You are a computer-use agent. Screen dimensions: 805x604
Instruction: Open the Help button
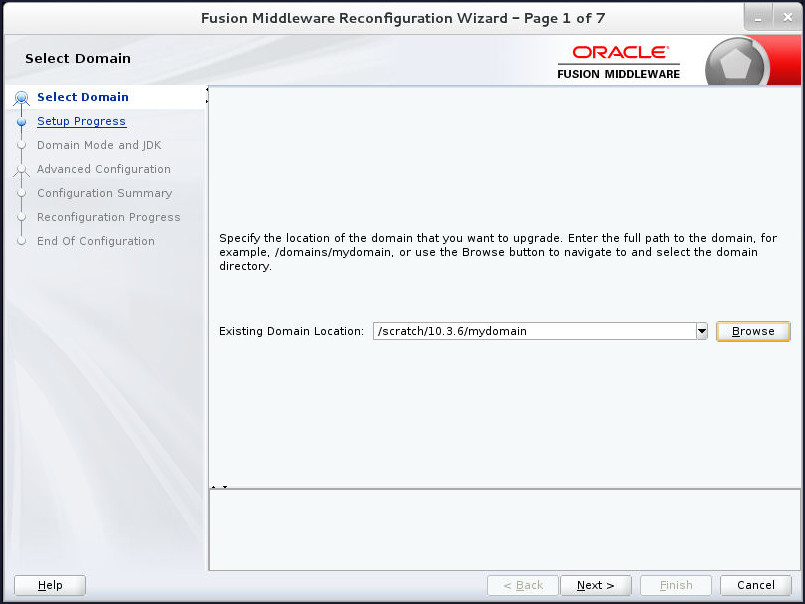pos(50,585)
